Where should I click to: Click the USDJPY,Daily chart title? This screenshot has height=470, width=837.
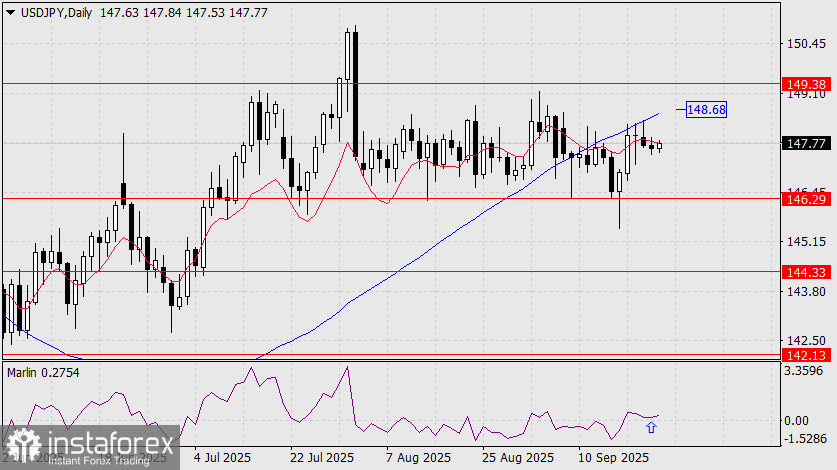pos(57,13)
